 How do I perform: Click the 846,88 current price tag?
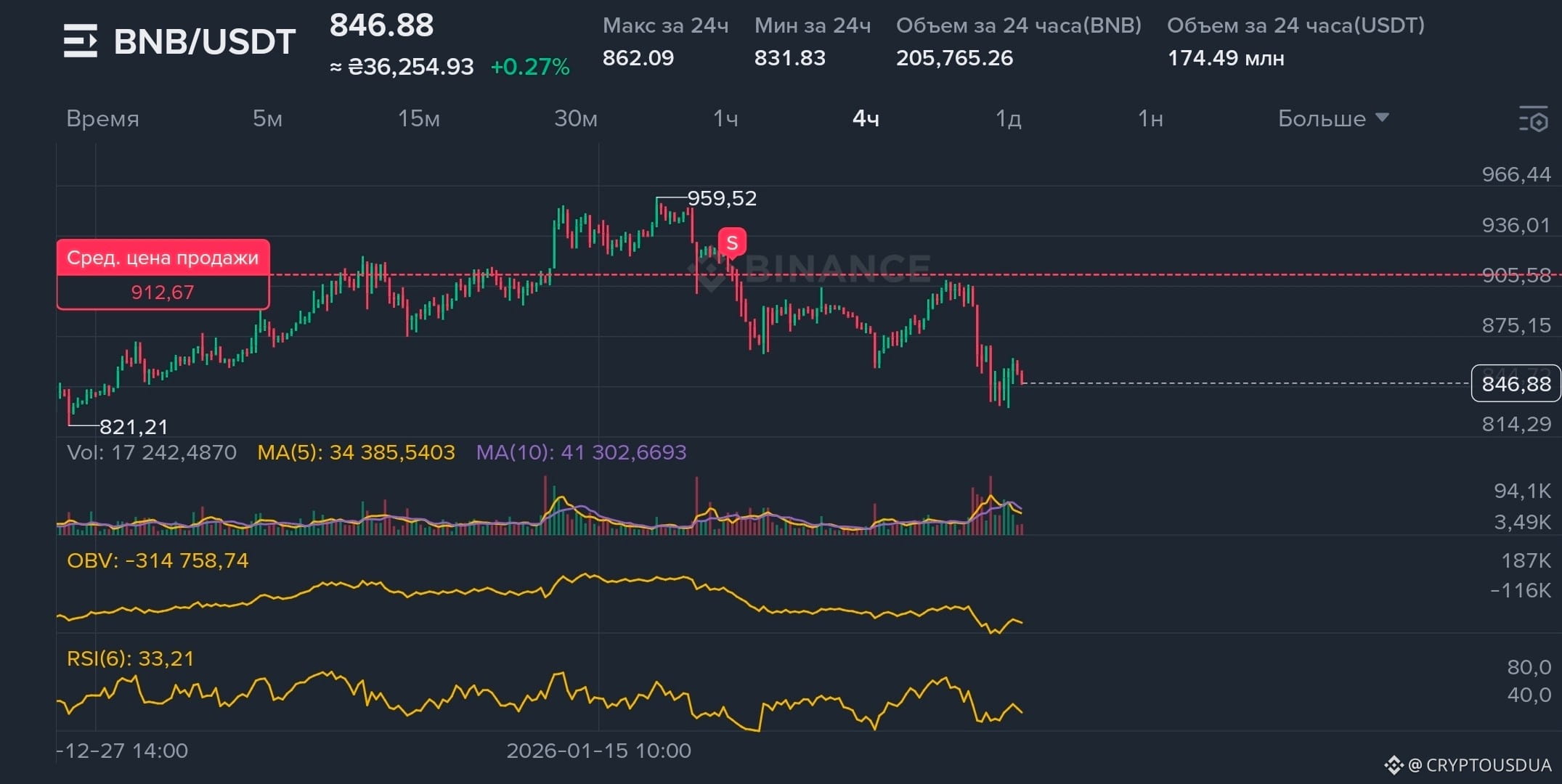tap(1515, 383)
